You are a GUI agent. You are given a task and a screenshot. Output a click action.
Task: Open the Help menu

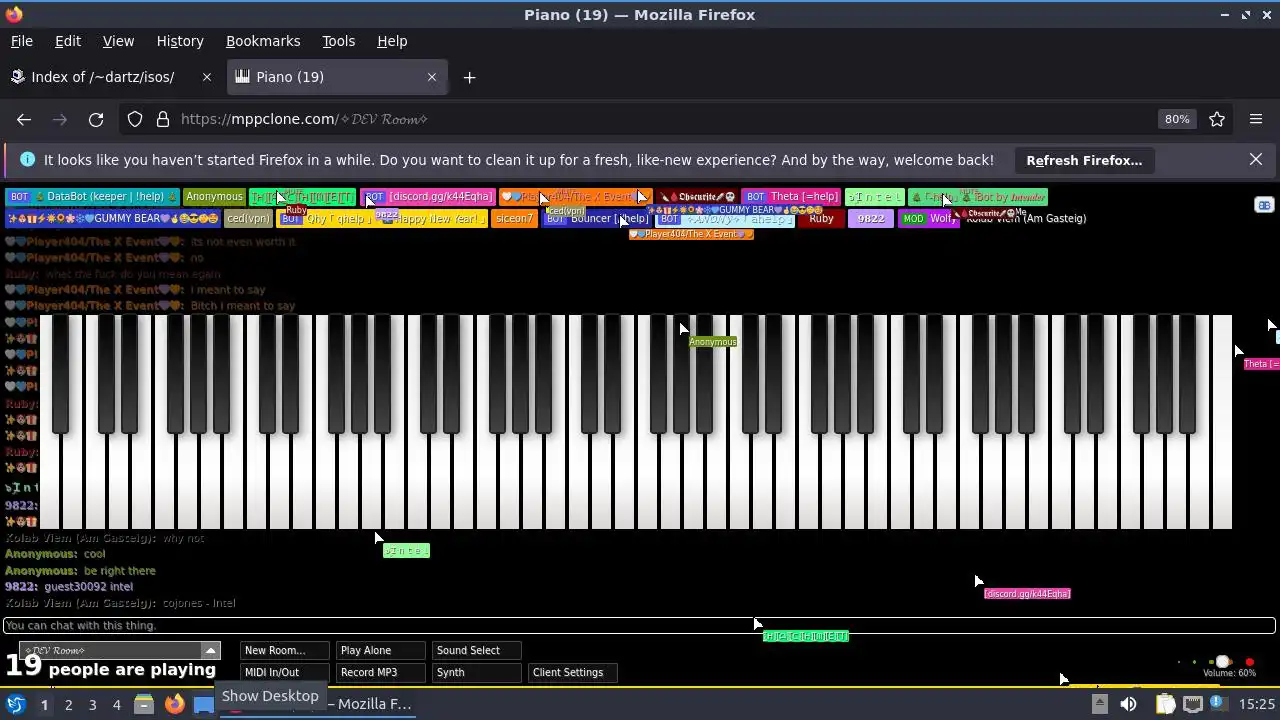coord(392,41)
